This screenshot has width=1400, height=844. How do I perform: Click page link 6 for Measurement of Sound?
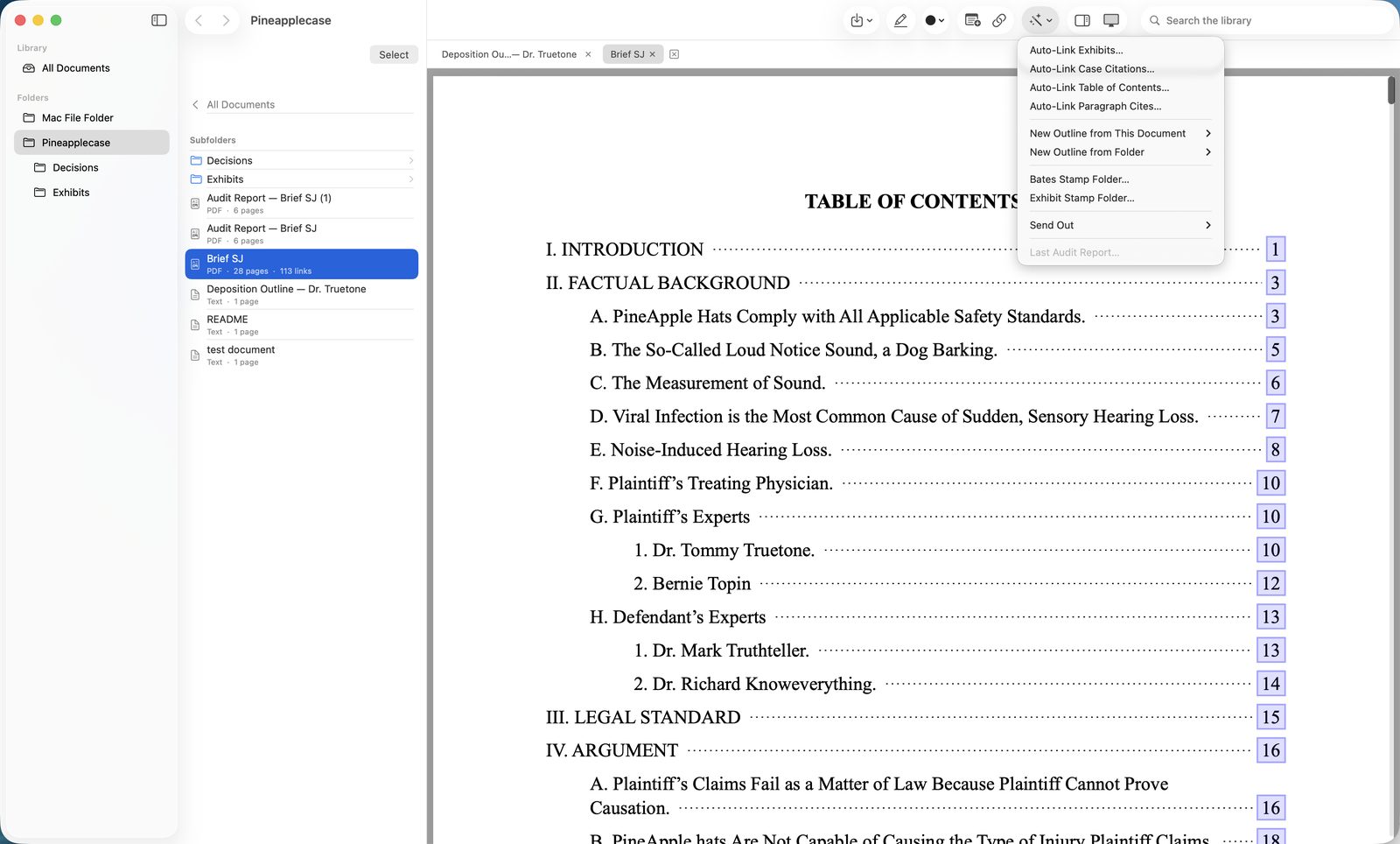pyautogui.click(x=1276, y=383)
